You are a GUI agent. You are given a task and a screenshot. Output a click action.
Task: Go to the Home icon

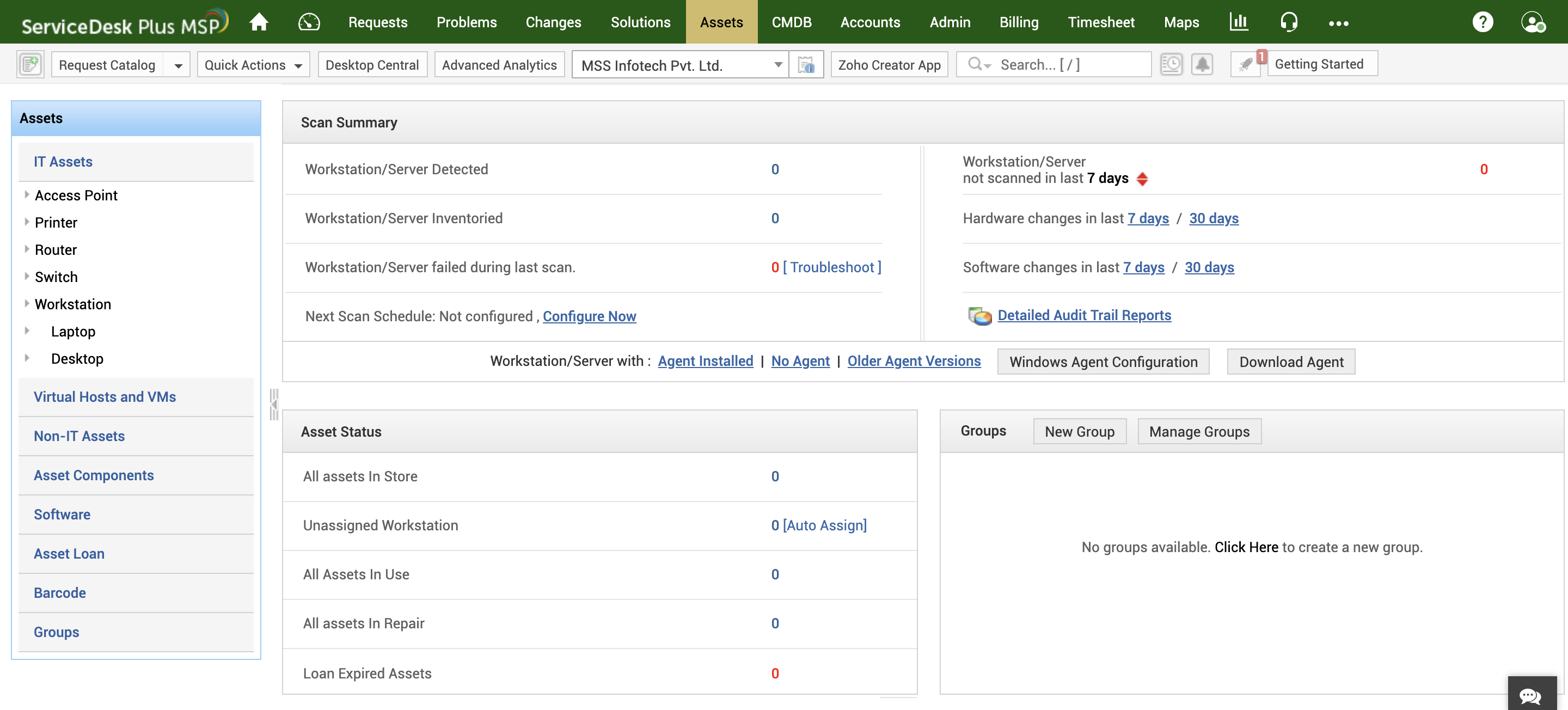tap(259, 22)
